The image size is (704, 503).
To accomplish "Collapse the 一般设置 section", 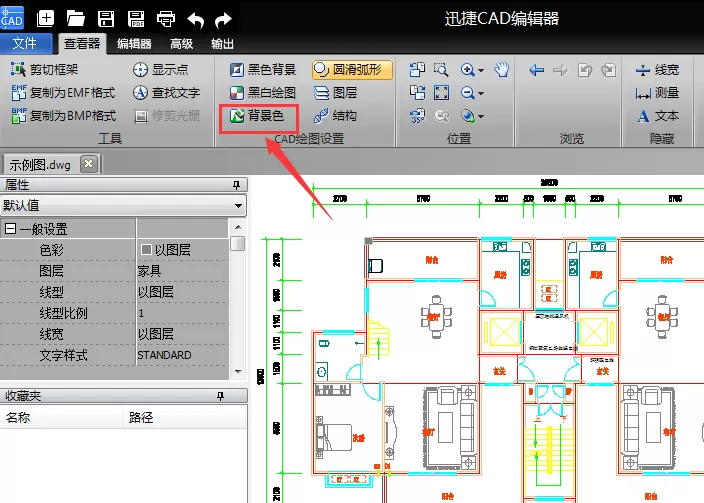I will coord(10,229).
